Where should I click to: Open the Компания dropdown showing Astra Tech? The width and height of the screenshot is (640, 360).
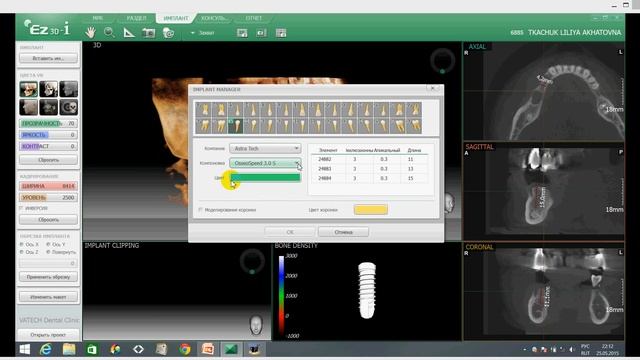265,149
